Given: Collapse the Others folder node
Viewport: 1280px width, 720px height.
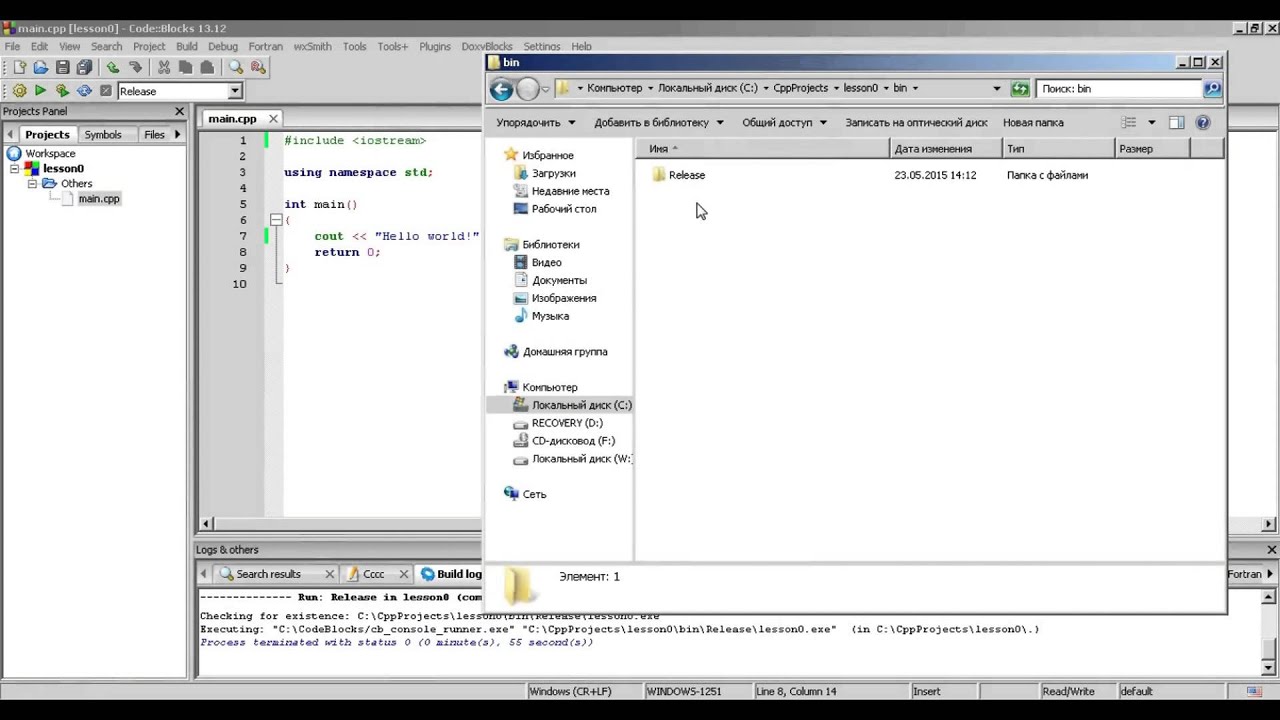Looking at the screenshot, I should 32,184.
